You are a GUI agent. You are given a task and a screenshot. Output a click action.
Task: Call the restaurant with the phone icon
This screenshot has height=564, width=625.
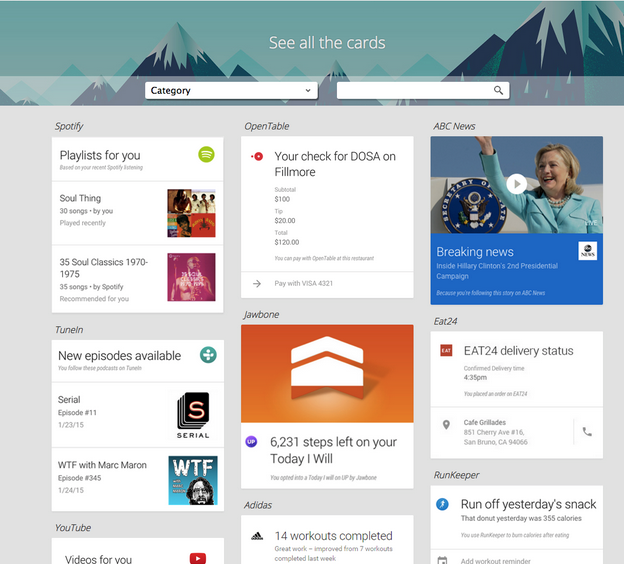(x=587, y=431)
